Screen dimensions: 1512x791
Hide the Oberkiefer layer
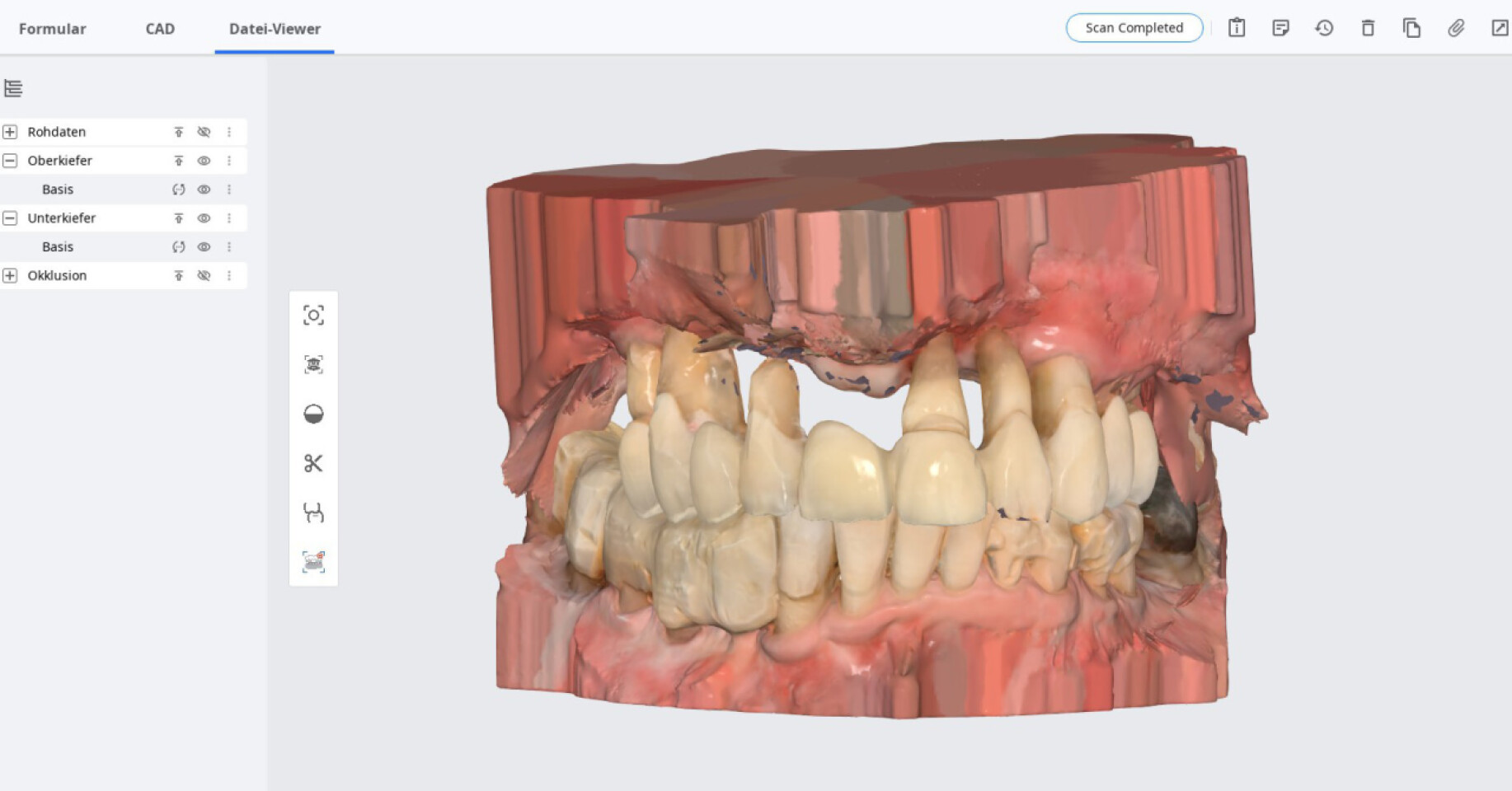(204, 161)
